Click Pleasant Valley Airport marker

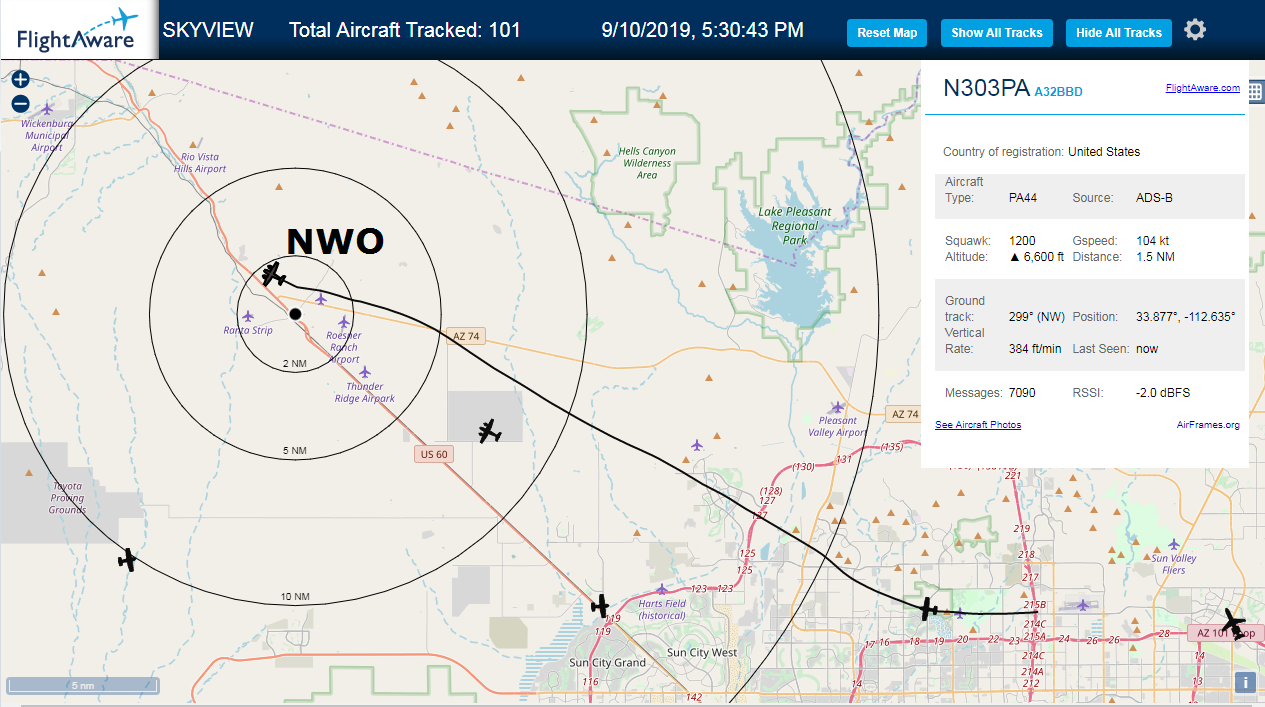pyautogui.click(x=838, y=407)
